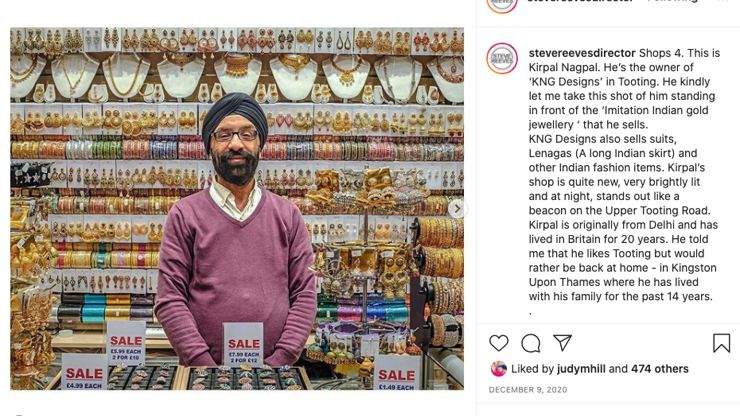Open comments via speech bubble icon
This screenshot has height=416, width=740.
pos(530,343)
